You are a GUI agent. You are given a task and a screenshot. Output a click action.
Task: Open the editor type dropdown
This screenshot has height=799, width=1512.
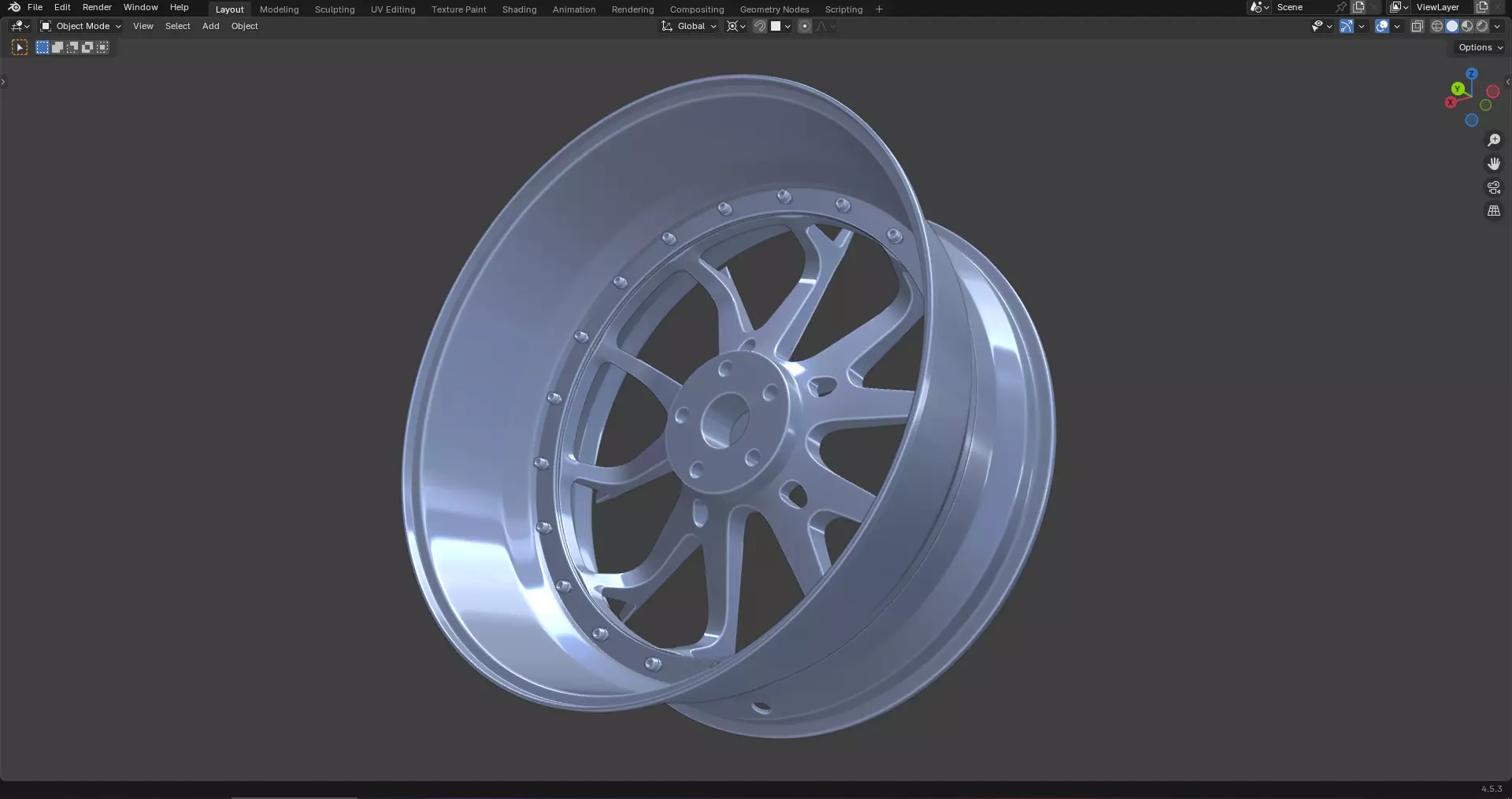pos(20,26)
